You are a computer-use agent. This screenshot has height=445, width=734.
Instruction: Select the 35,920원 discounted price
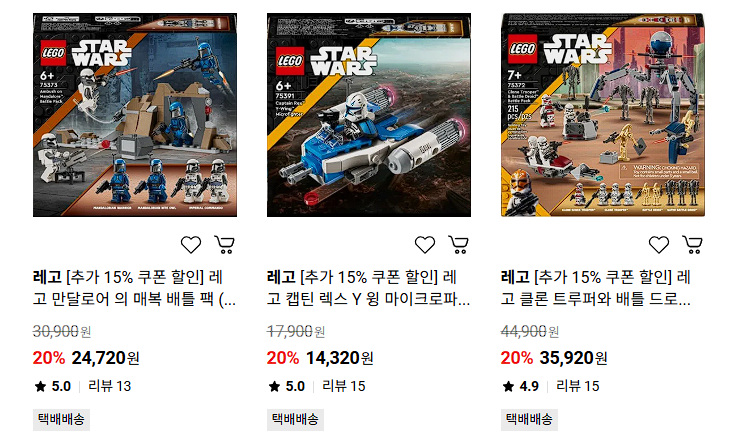[x=573, y=358]
